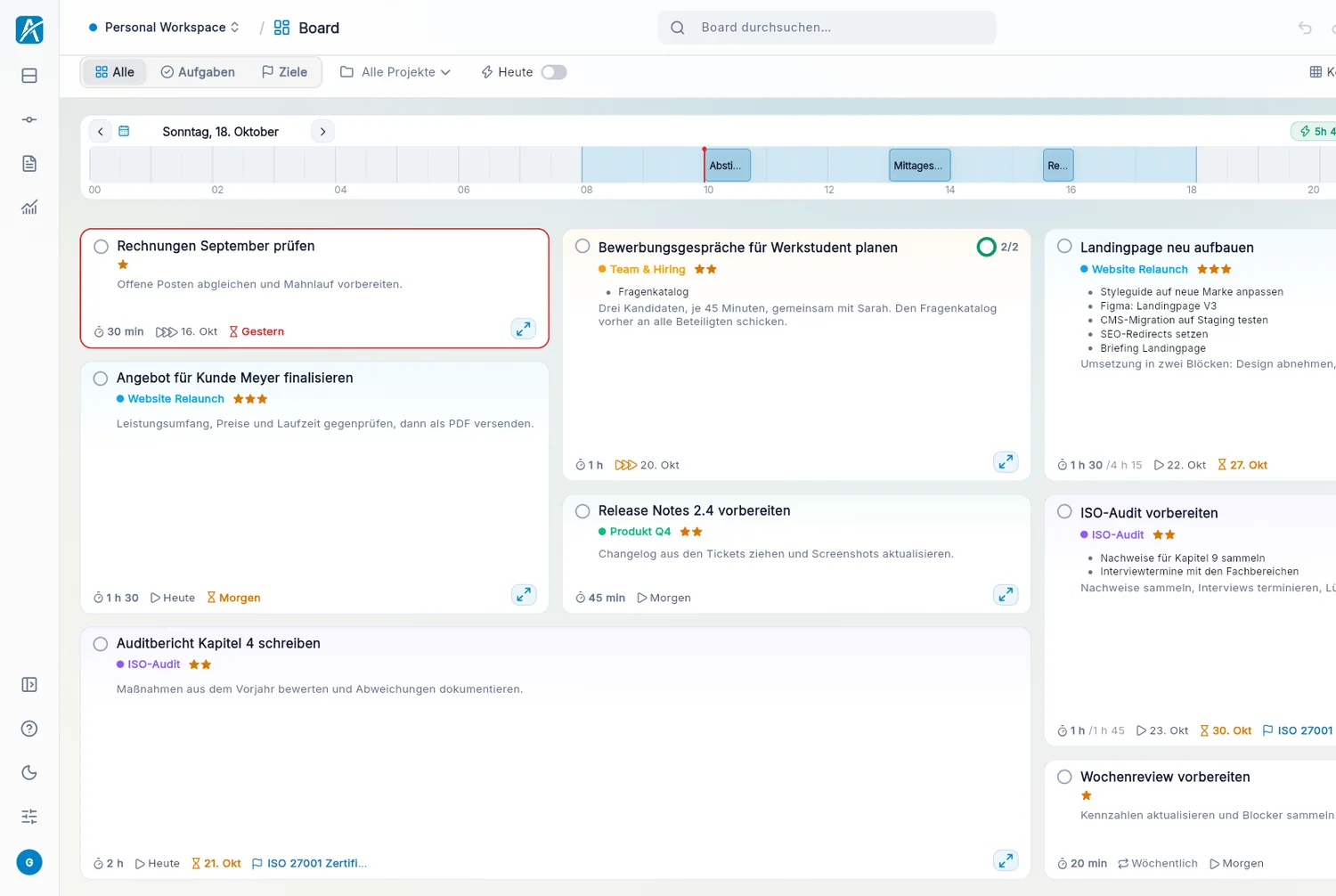This screenshot has height=896, width=1336.
Task: Open the settings sliders icon
Action: (29, 817)
